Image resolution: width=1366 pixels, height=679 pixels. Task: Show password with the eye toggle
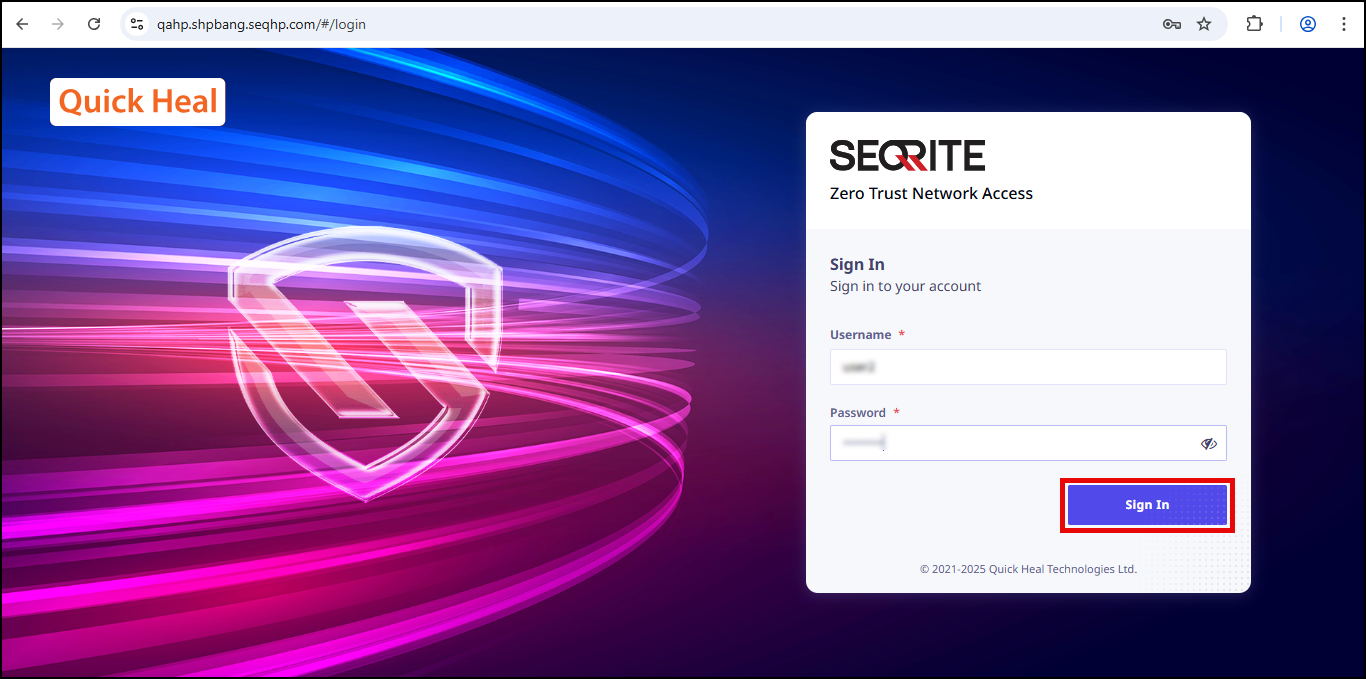(1209, 444)
